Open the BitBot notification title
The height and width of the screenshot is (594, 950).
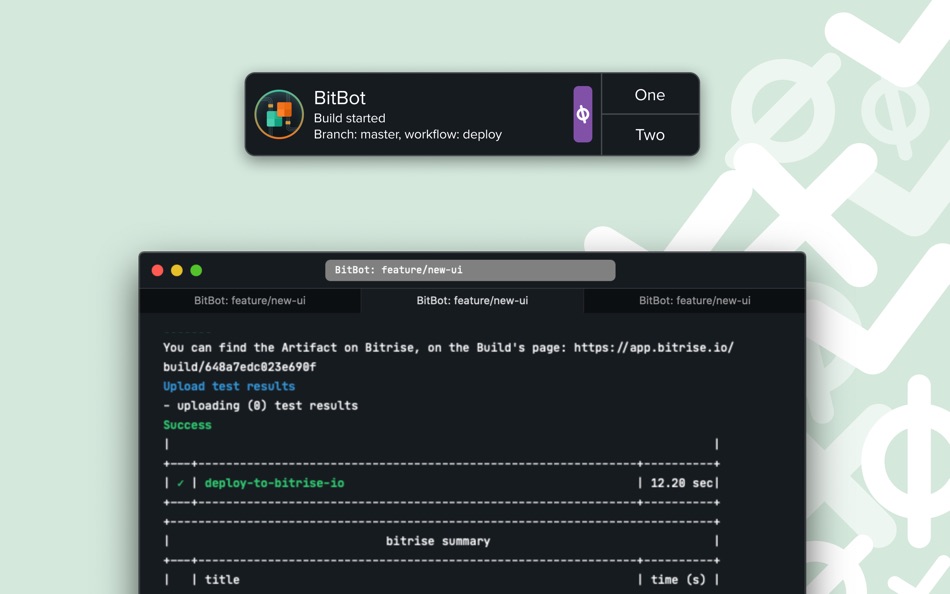(x=339, y=98)
